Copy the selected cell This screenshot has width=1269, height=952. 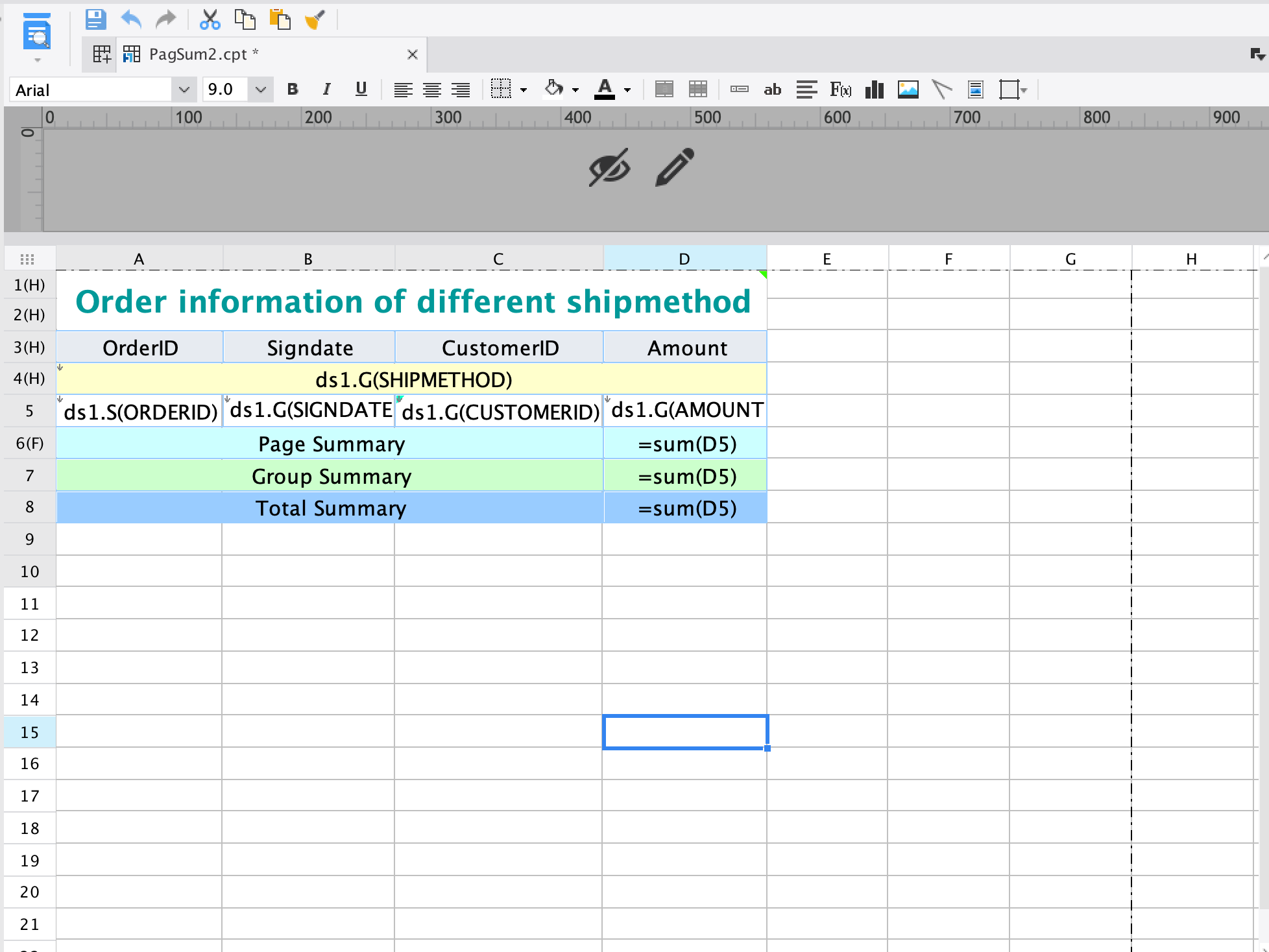click(x=245, y=19)
